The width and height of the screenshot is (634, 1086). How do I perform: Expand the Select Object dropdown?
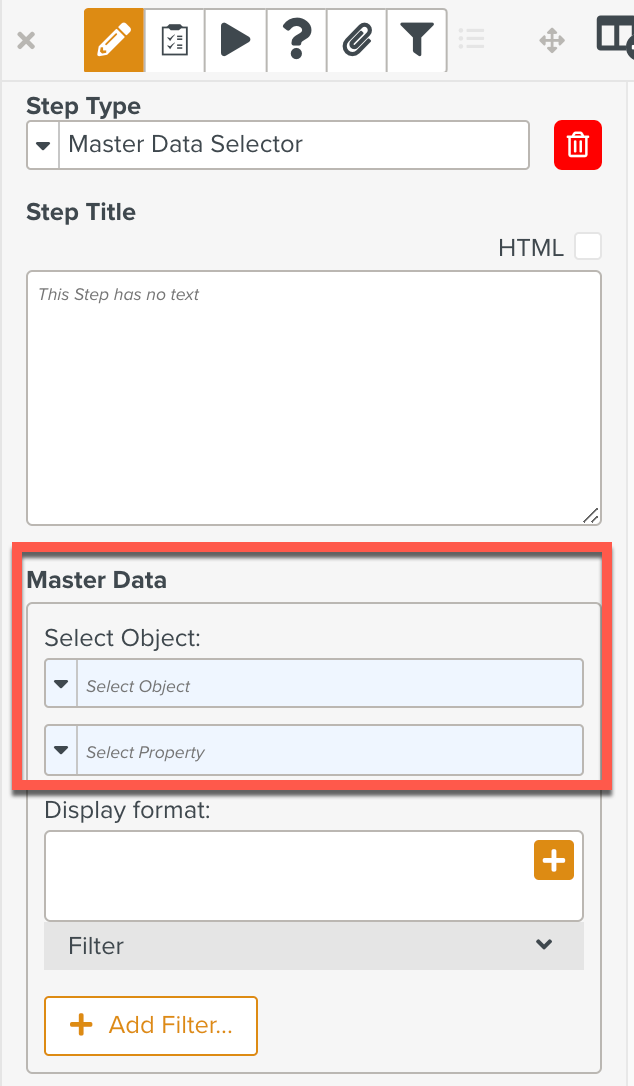[61, 684]
